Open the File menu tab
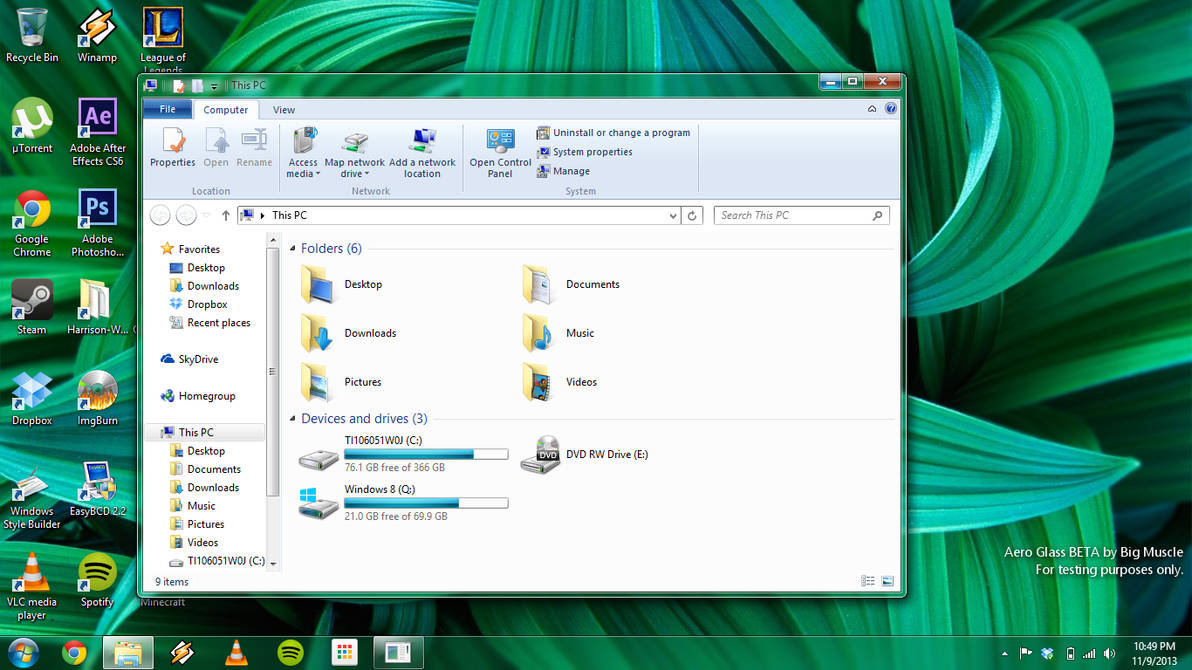Image resolution: width=1192 pixels, height=670 pixels. [x=167, y=109]
